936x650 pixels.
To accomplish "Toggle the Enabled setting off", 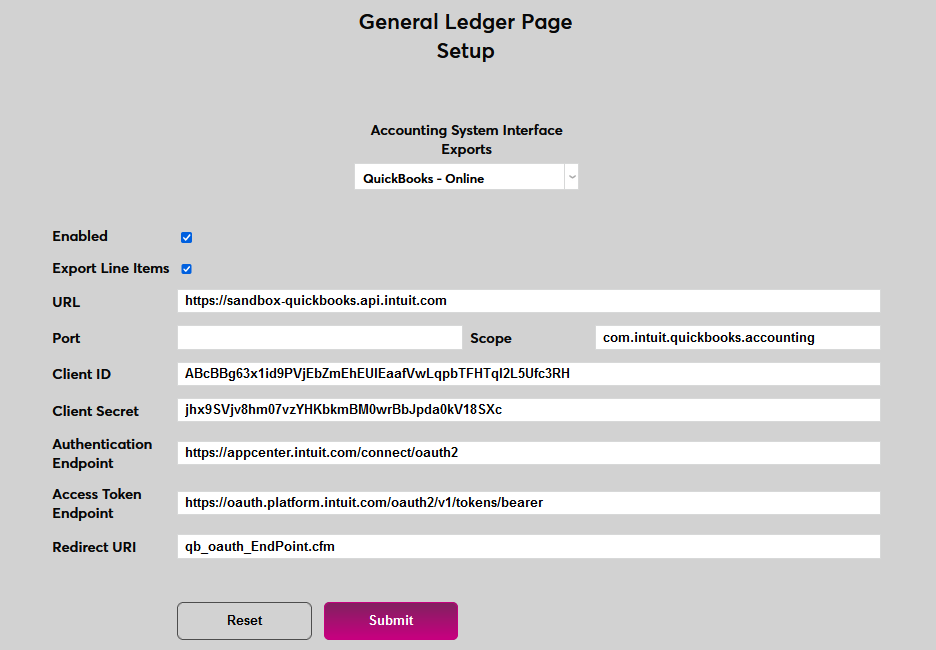I will pyautogui.click(x=186, y=237).
